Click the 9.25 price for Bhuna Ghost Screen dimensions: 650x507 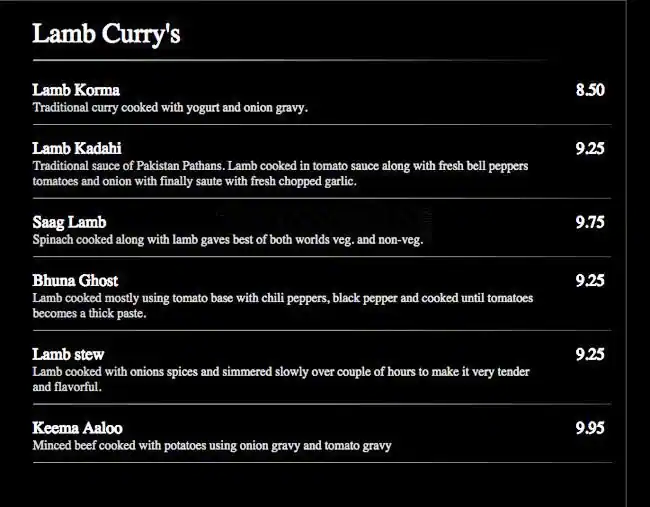[590, 281]
